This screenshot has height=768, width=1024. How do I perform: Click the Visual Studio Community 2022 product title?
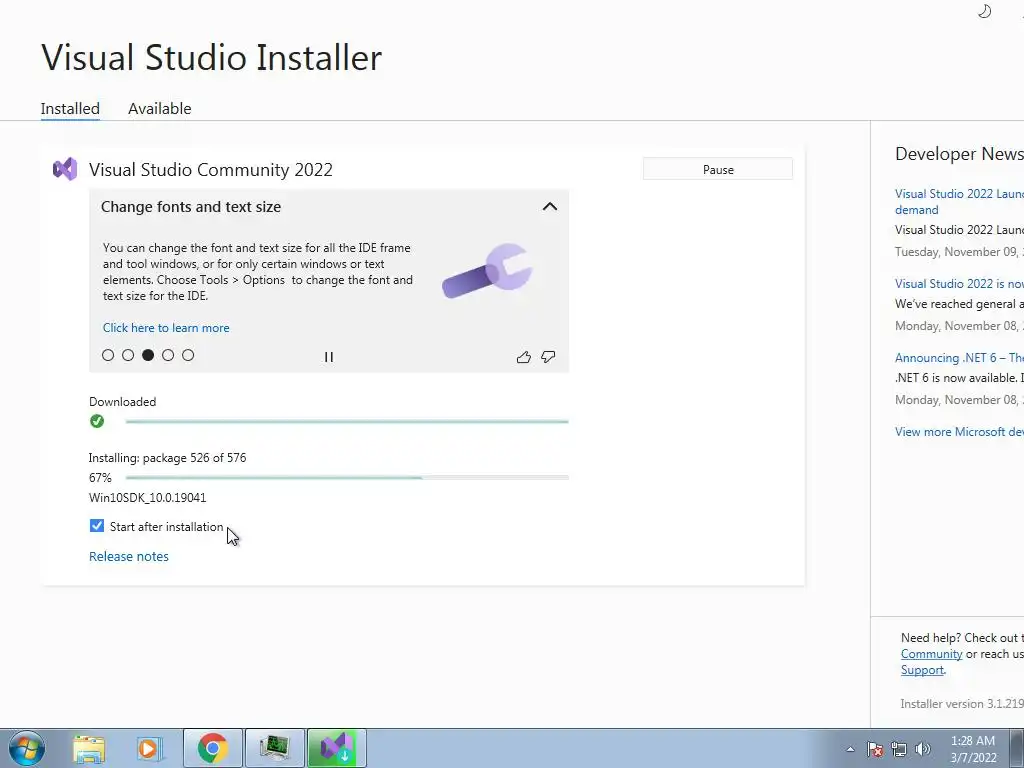pyautogui.click(x=211, y=170)
